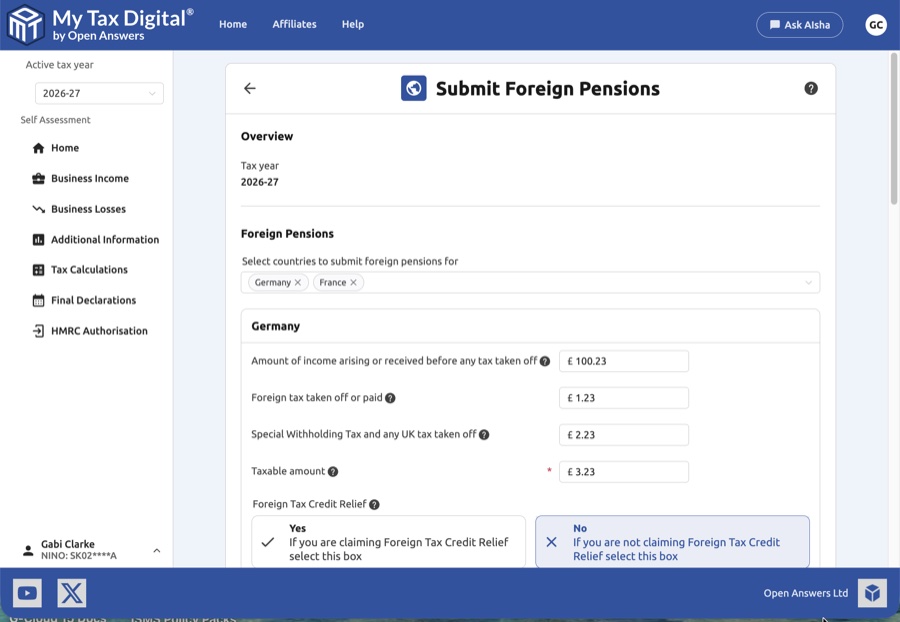Open the active tax year dropdown

click(99, 93)
